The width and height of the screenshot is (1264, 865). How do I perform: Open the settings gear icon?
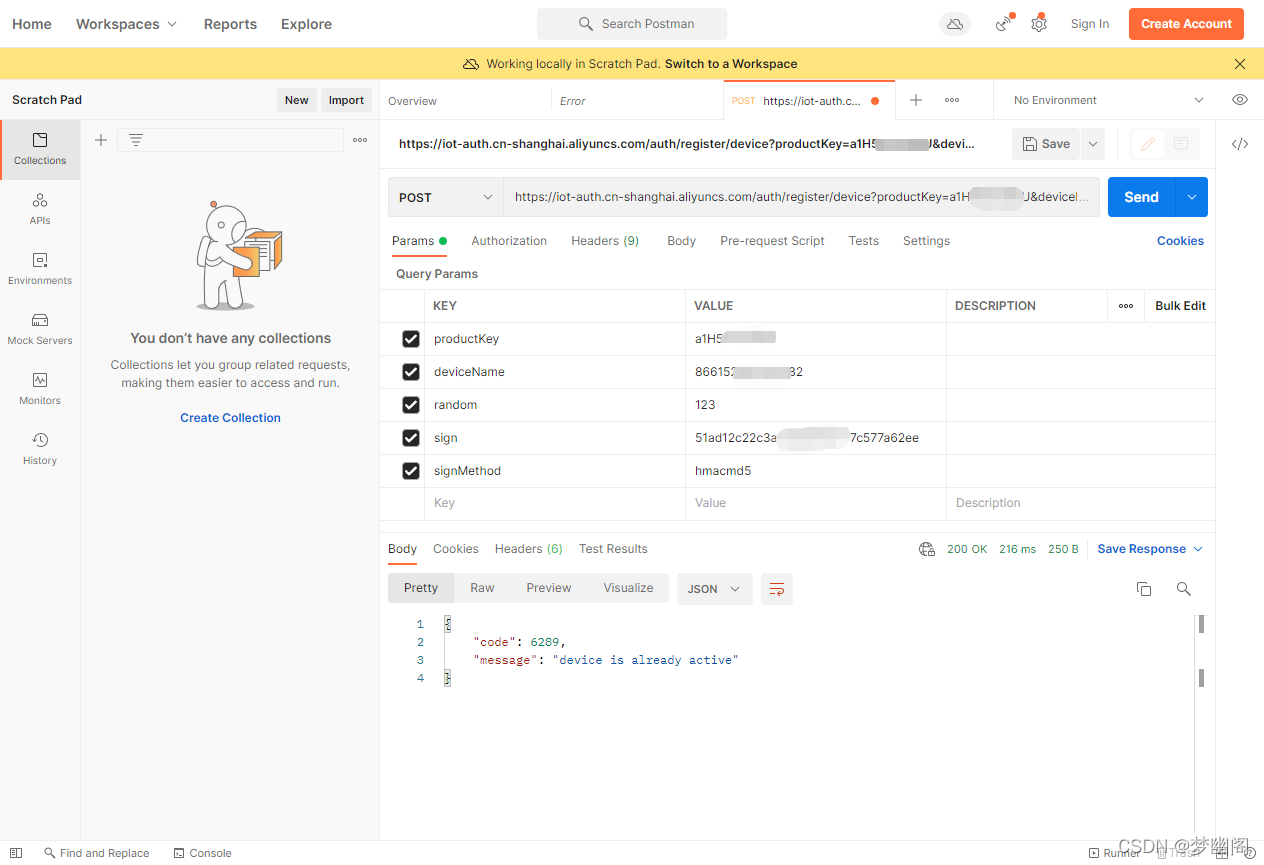point(1039,24)
